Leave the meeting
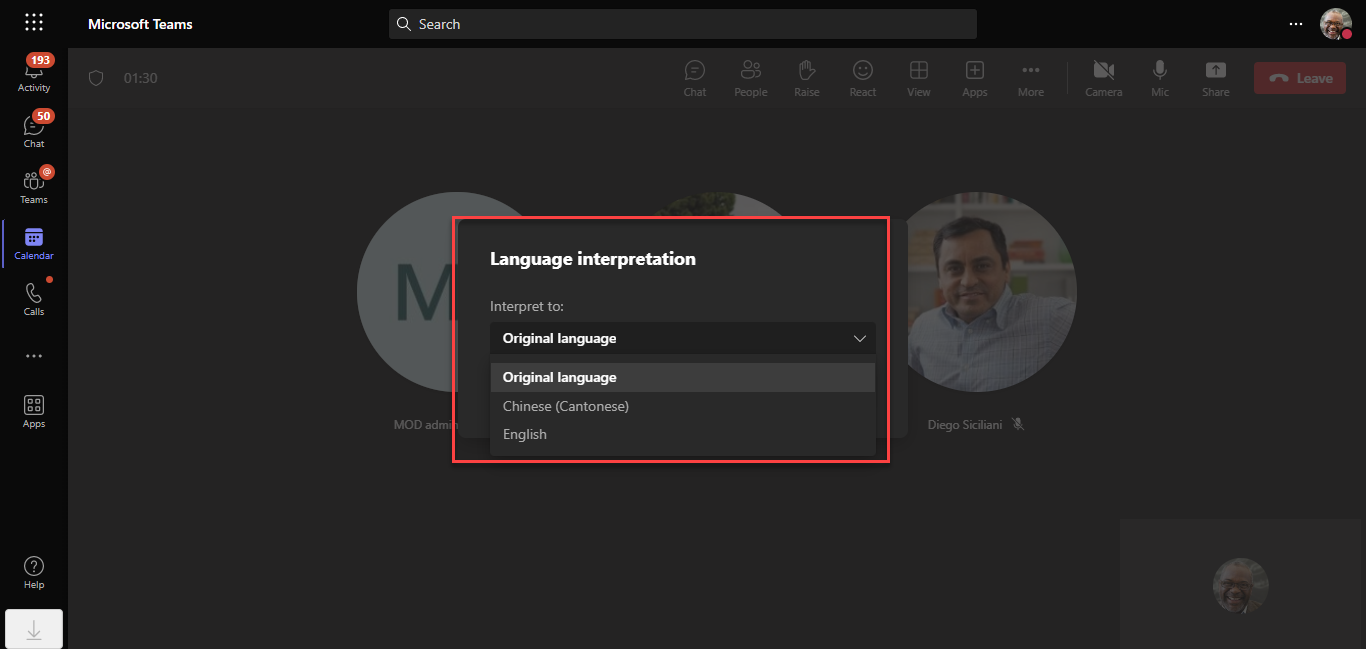Image resolution: width=1366 pixels, height=649 pixels. coord(1299,77)
